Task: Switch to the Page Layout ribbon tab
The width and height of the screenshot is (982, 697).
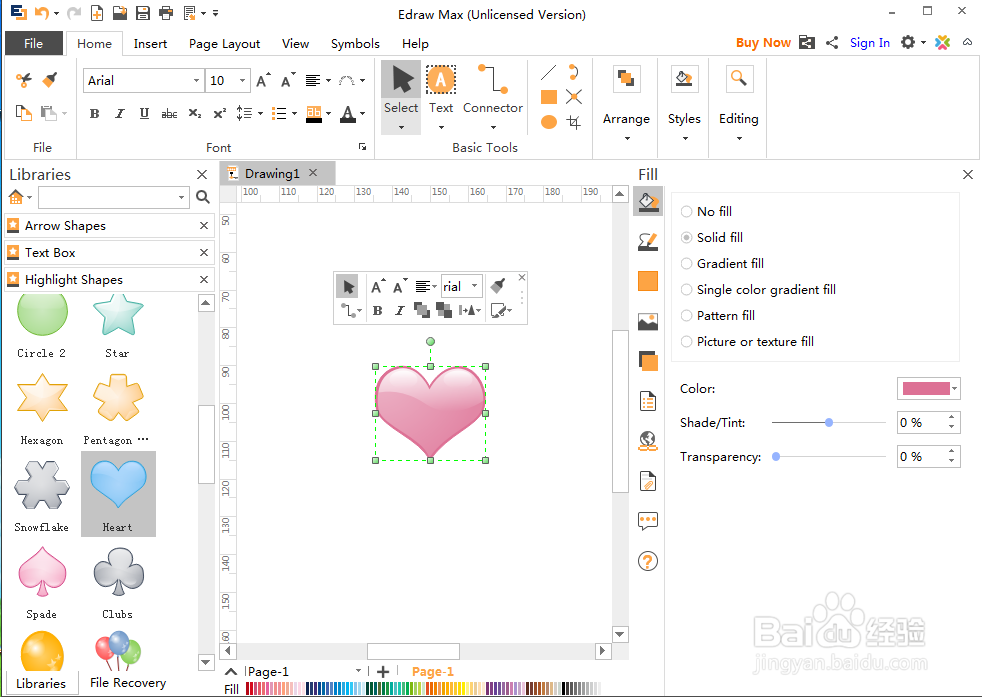Action: (224, 44)
